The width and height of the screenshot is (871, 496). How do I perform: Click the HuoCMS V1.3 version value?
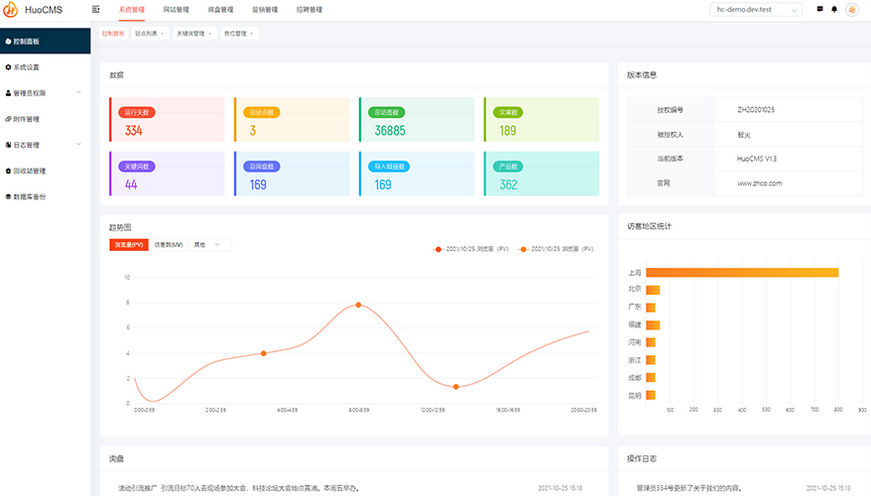[757, 159]
